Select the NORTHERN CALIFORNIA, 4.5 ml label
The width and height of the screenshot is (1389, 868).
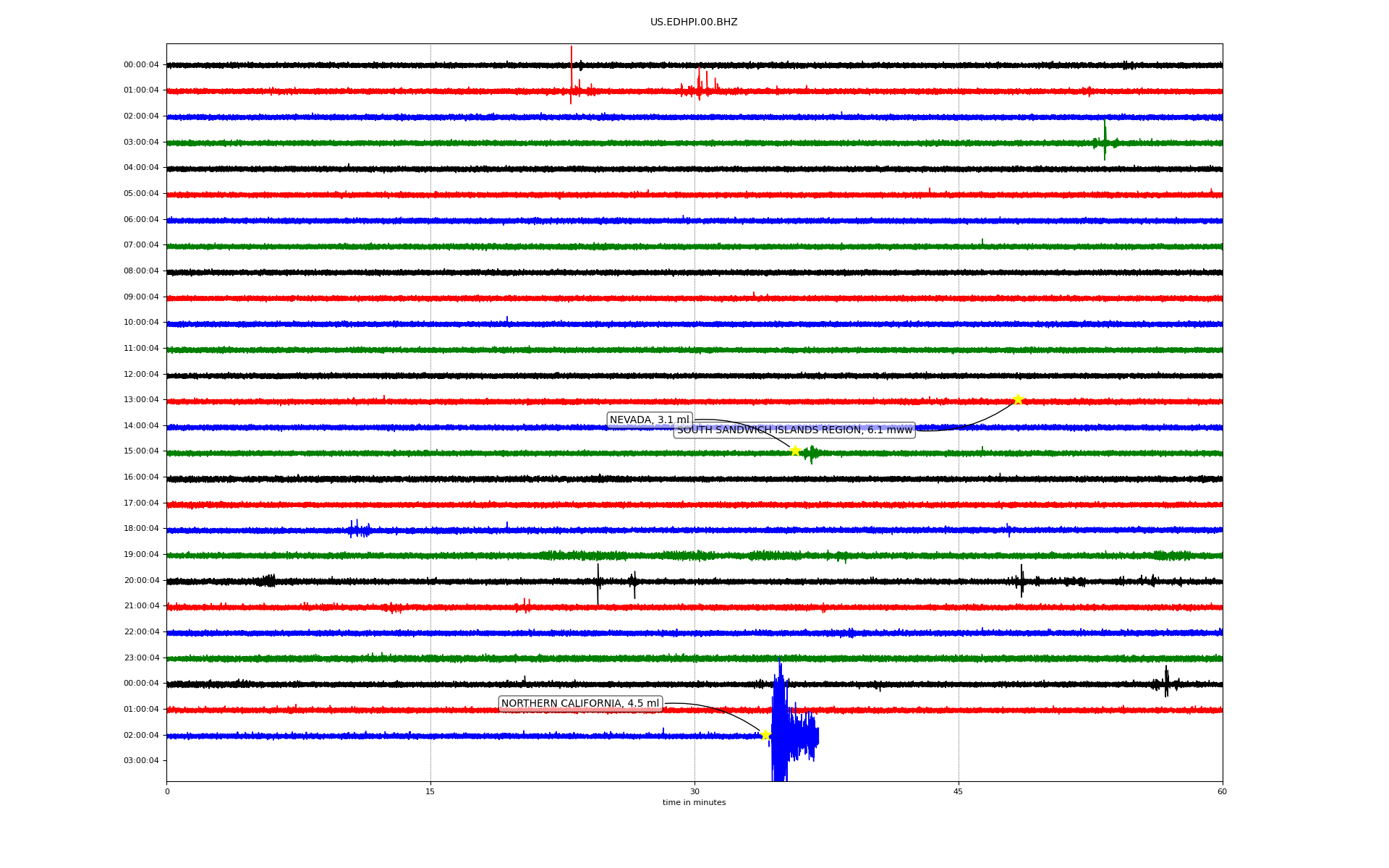[x=580, y=704]
